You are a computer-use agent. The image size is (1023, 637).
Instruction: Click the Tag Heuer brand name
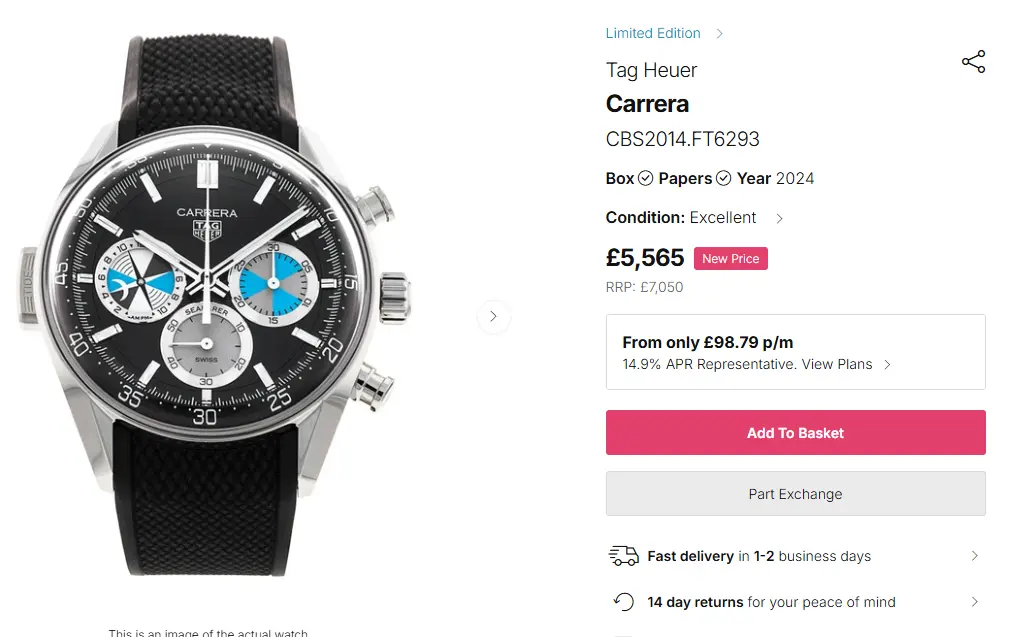click(x=651, y=70)
